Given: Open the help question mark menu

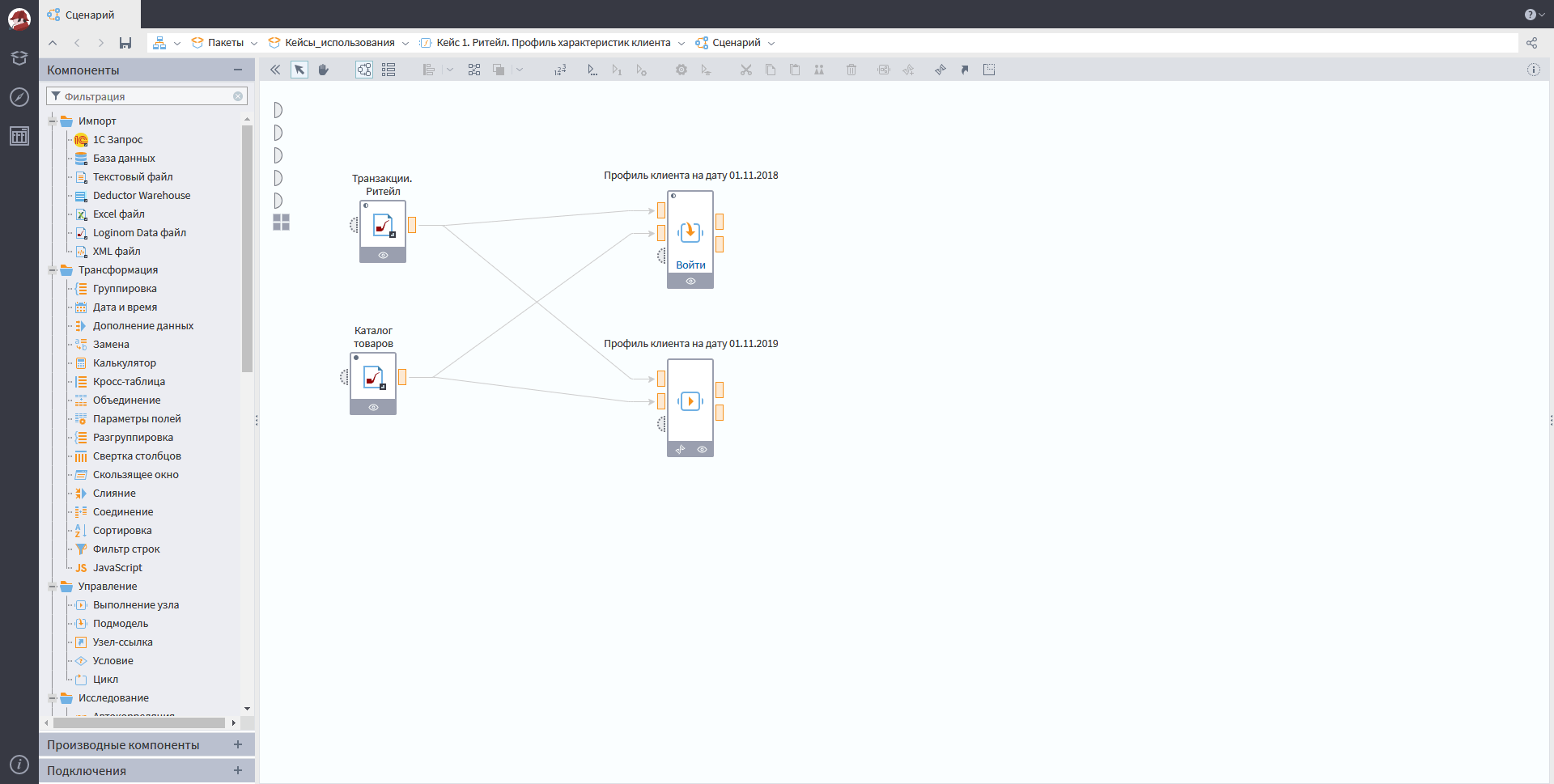Looking at the screenshot, I should click(x=1535, y=15).
